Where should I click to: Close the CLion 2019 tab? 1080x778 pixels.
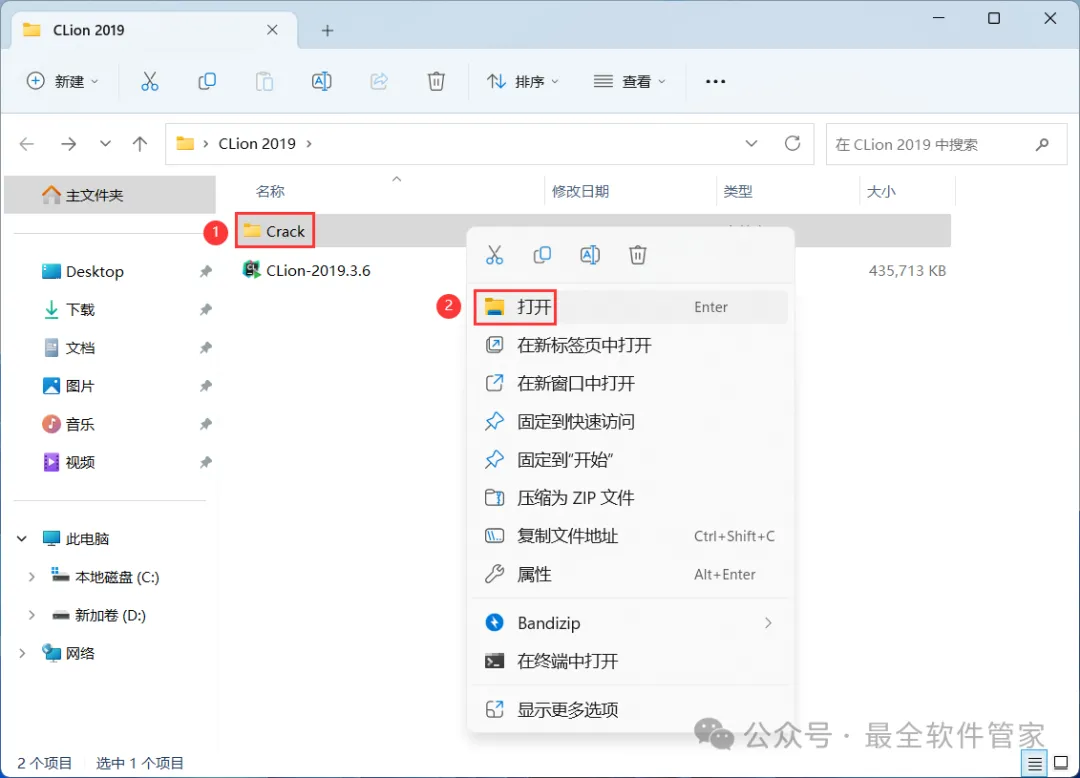(x=272, y=30)
